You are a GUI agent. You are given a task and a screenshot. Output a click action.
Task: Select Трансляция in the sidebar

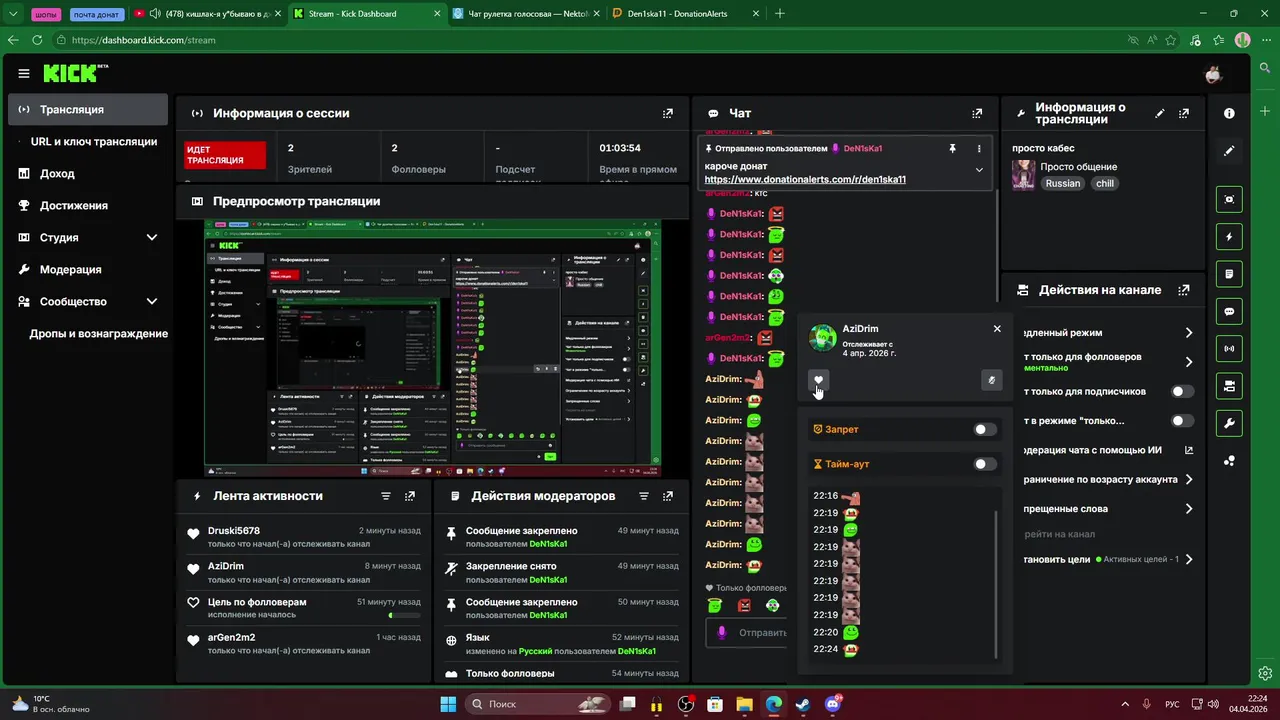(x=88, y=109)
